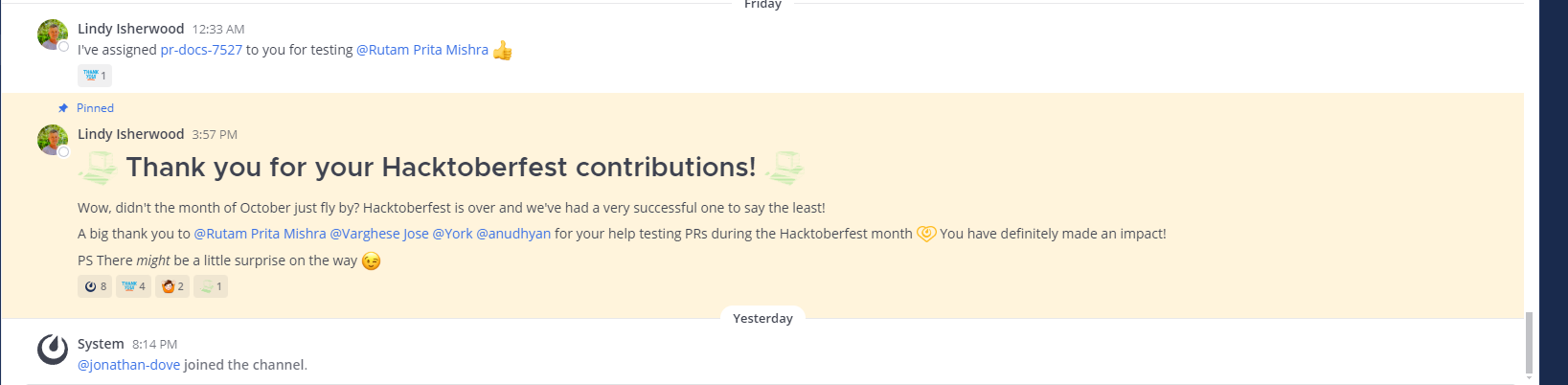Open the pr-docs-7527 link
The height and width of the screenshot is (385, 1568).
201,50
